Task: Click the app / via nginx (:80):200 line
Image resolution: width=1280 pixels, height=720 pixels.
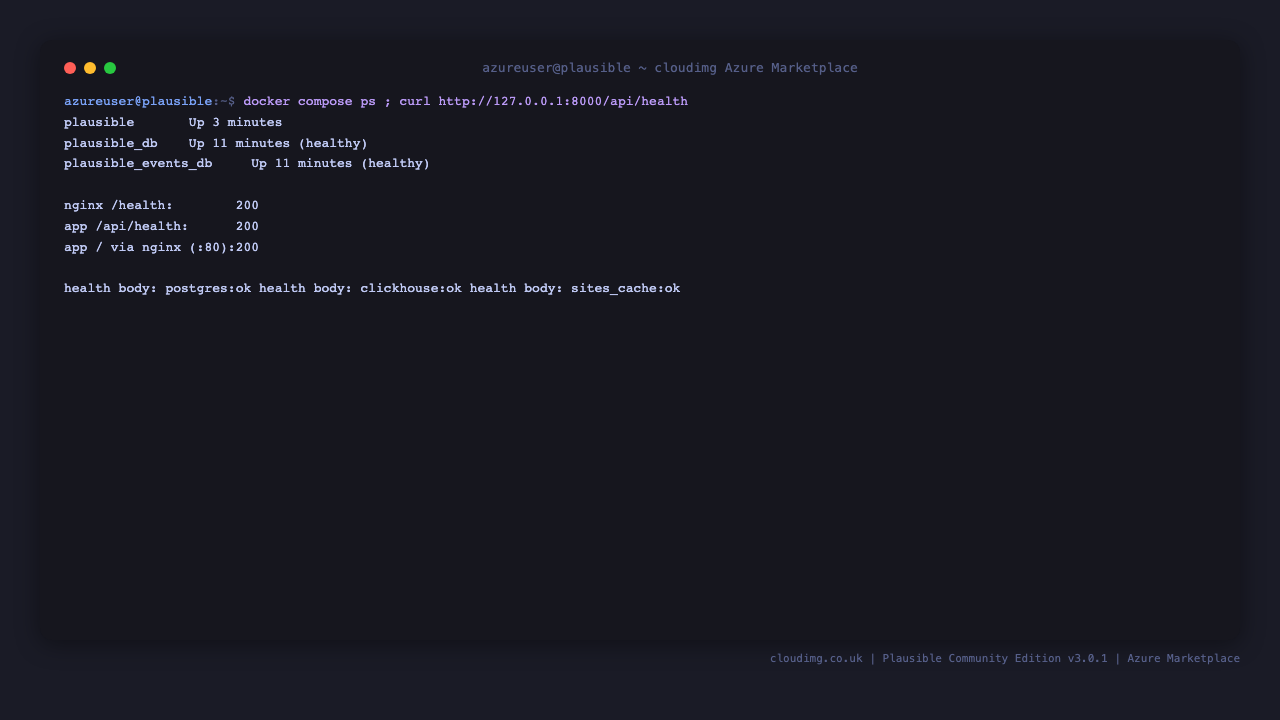Action: [x=161, y=248]
